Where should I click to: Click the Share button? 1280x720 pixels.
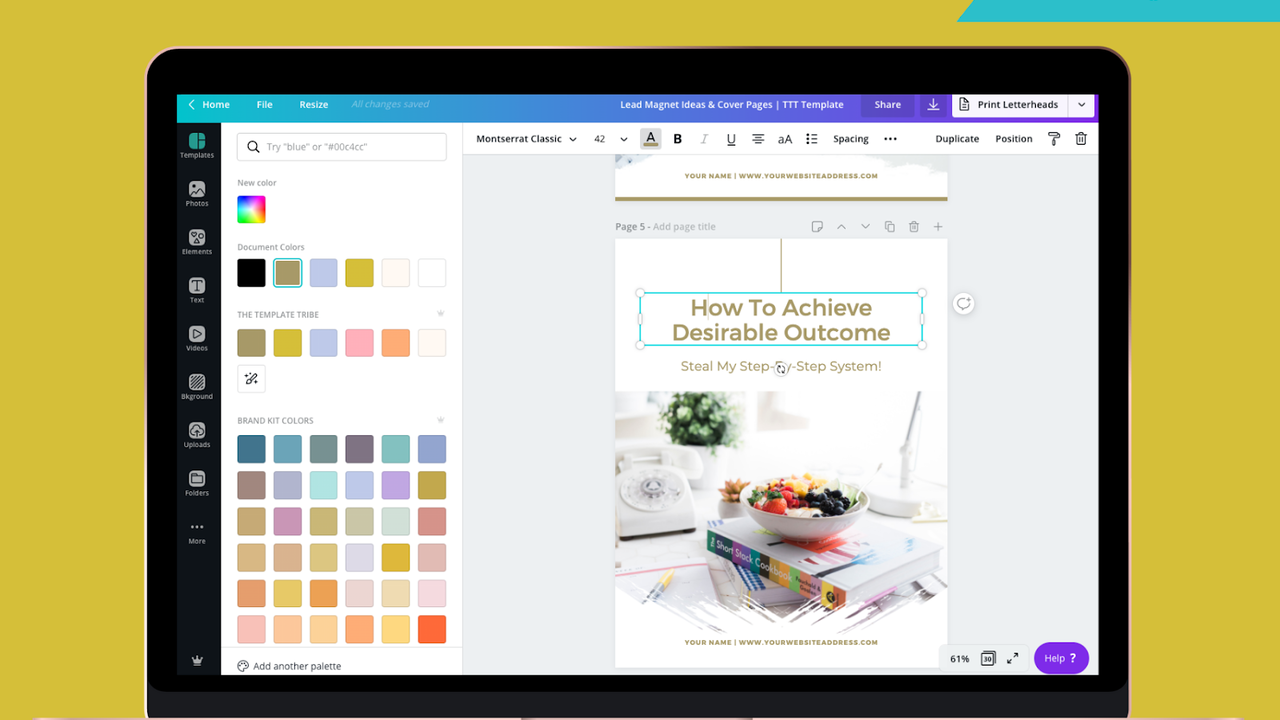[x=887, y=105]
